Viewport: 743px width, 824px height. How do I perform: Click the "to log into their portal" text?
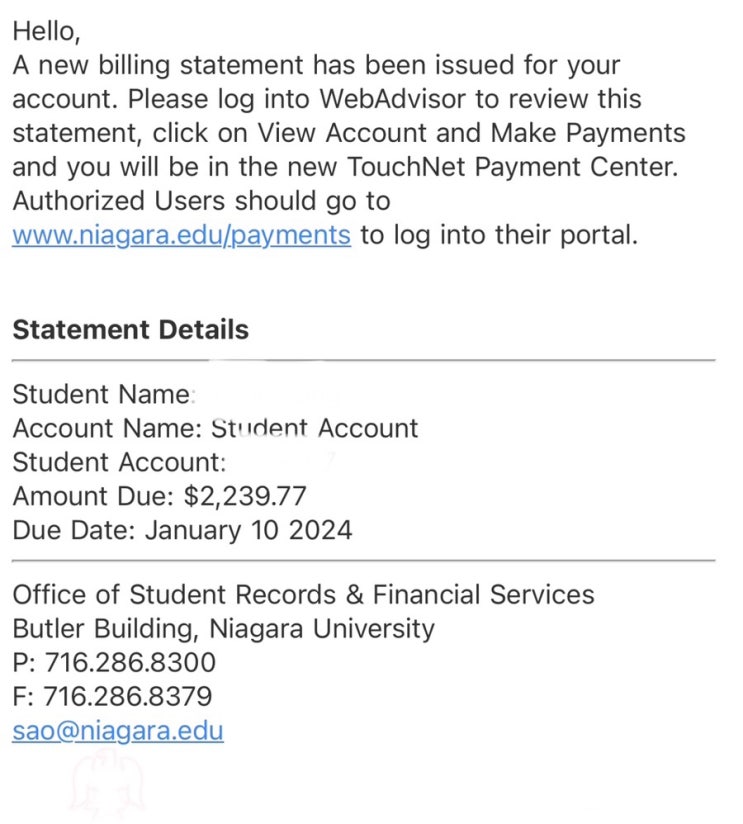(x=498, y=236)
